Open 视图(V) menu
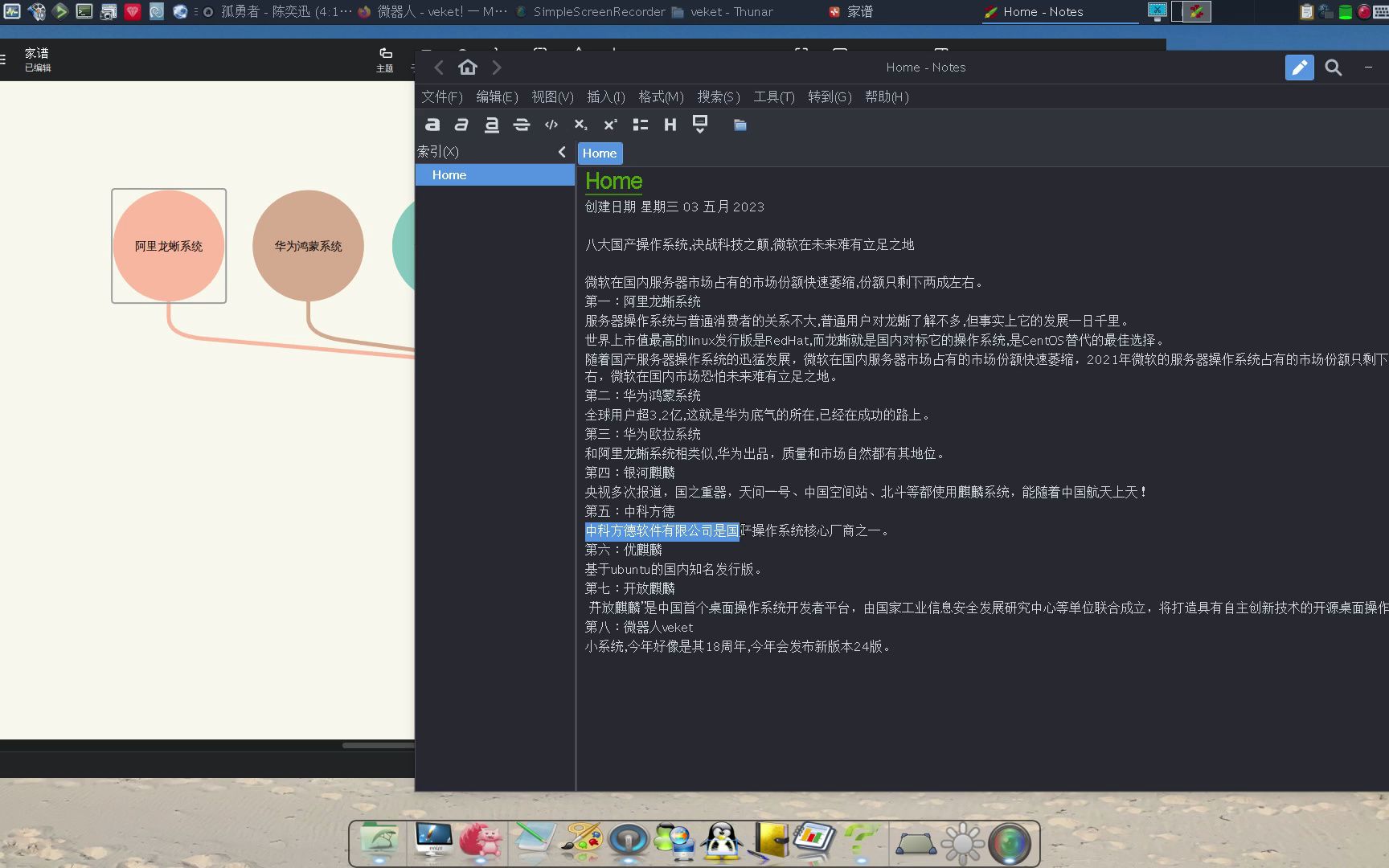 pyautogui.click(x=552, y=96)
